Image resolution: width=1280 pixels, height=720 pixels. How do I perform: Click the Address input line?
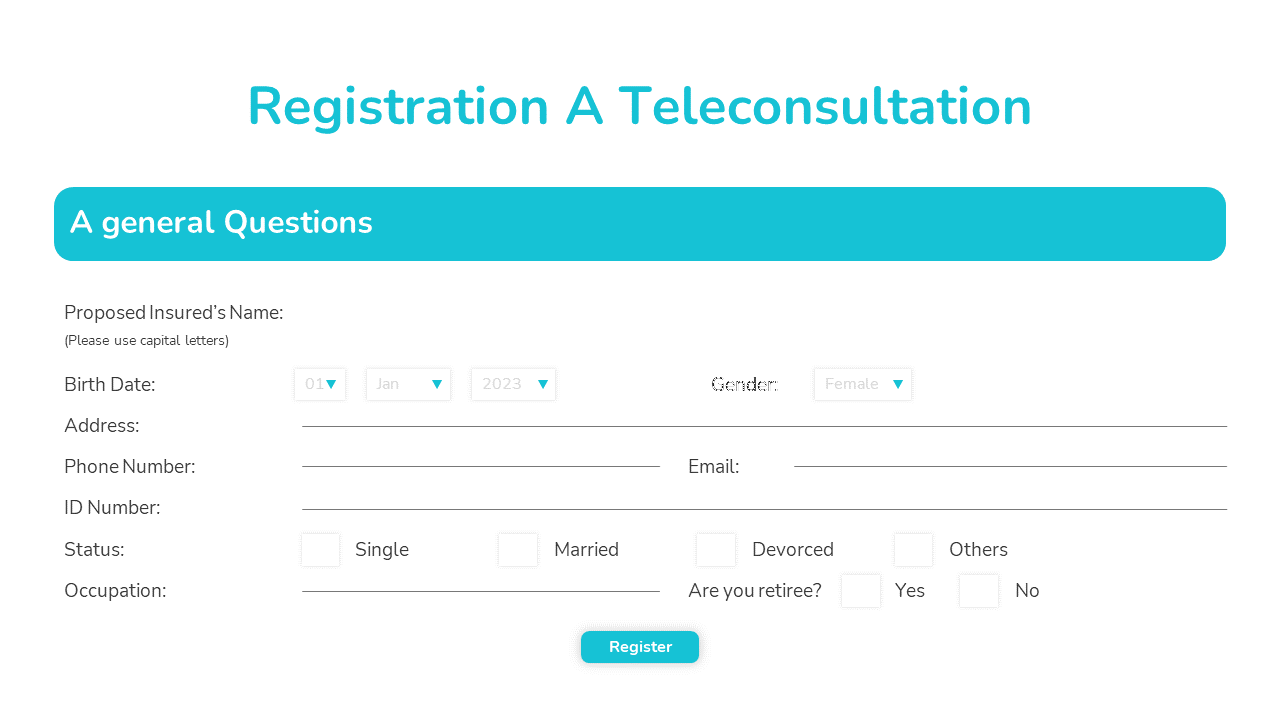pos(764,426)
